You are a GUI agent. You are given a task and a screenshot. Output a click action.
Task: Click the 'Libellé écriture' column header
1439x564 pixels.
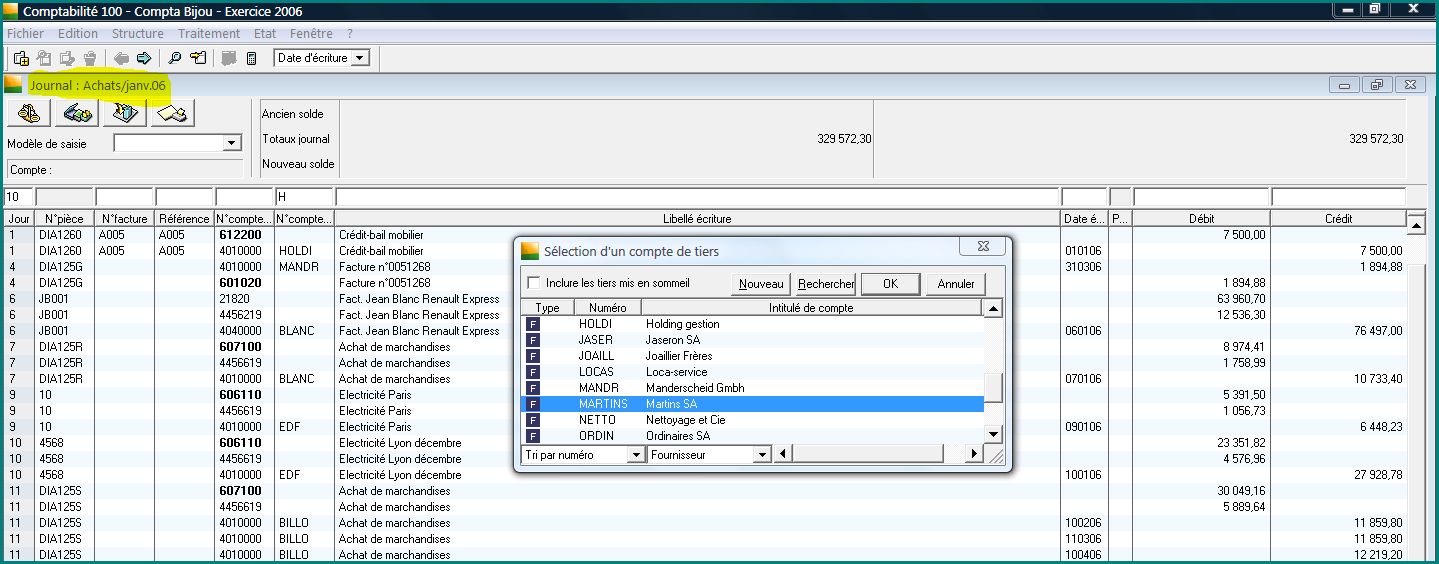click(x=697, y=219)
